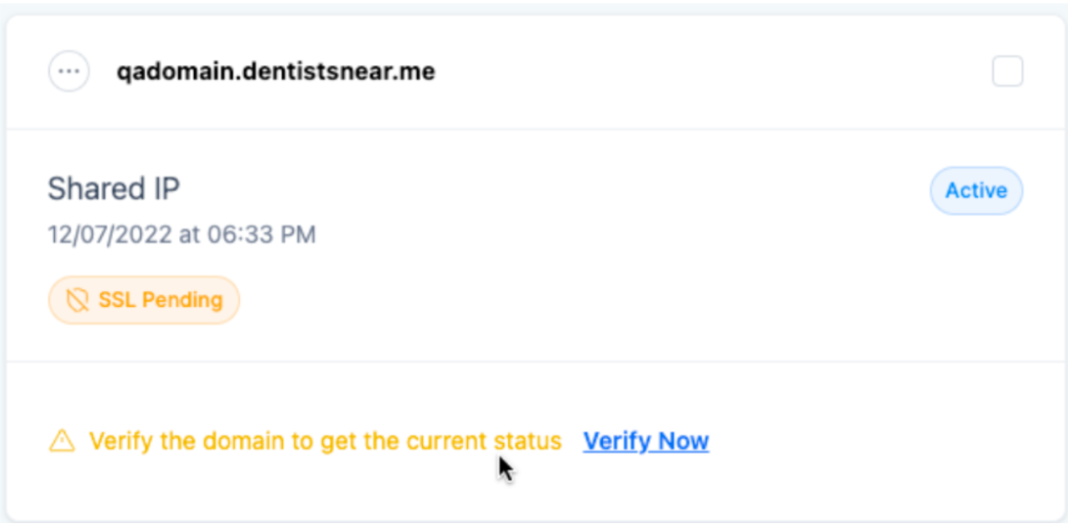1068x524 pixels.
Task: Click the yellow warning triangle icon
Action: click(62, 441)
